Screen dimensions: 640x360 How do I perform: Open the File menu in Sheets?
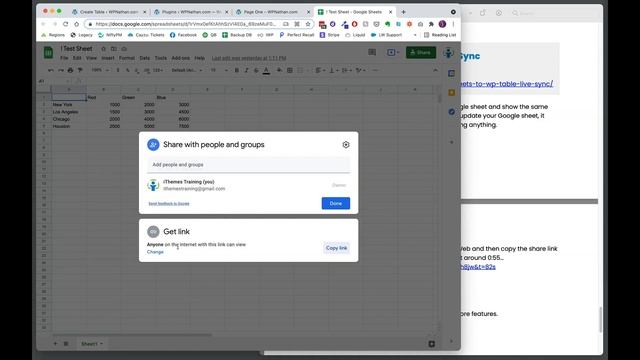click(x=64, y=58)
